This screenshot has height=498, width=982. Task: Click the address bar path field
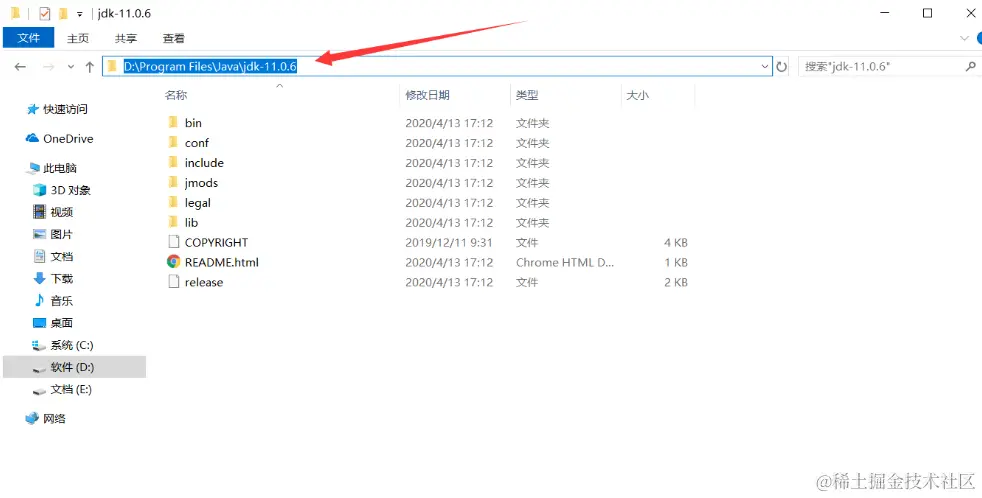pyautogui.click(x=437, y=66)
